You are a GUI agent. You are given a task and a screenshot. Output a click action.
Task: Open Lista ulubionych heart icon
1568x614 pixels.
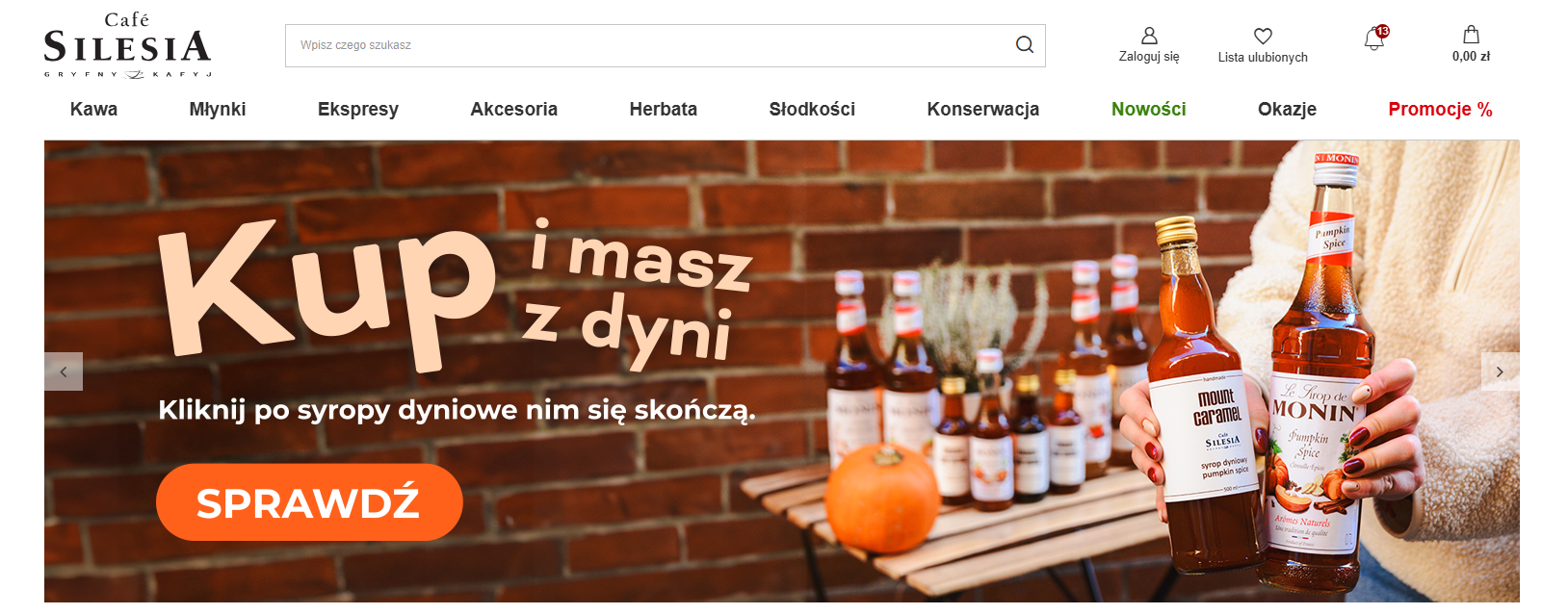point(1263,37)
